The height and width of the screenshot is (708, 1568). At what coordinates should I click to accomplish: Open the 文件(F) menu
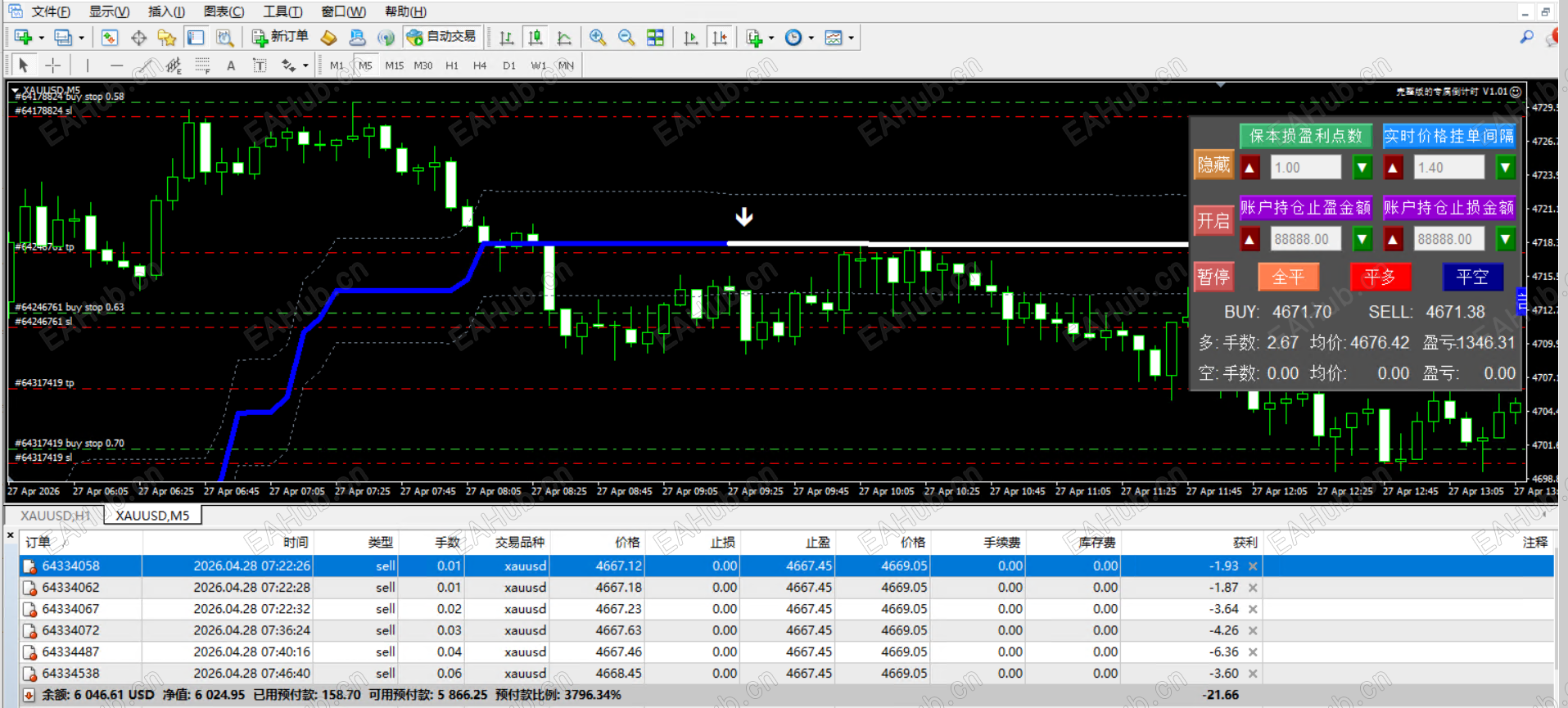51,11
